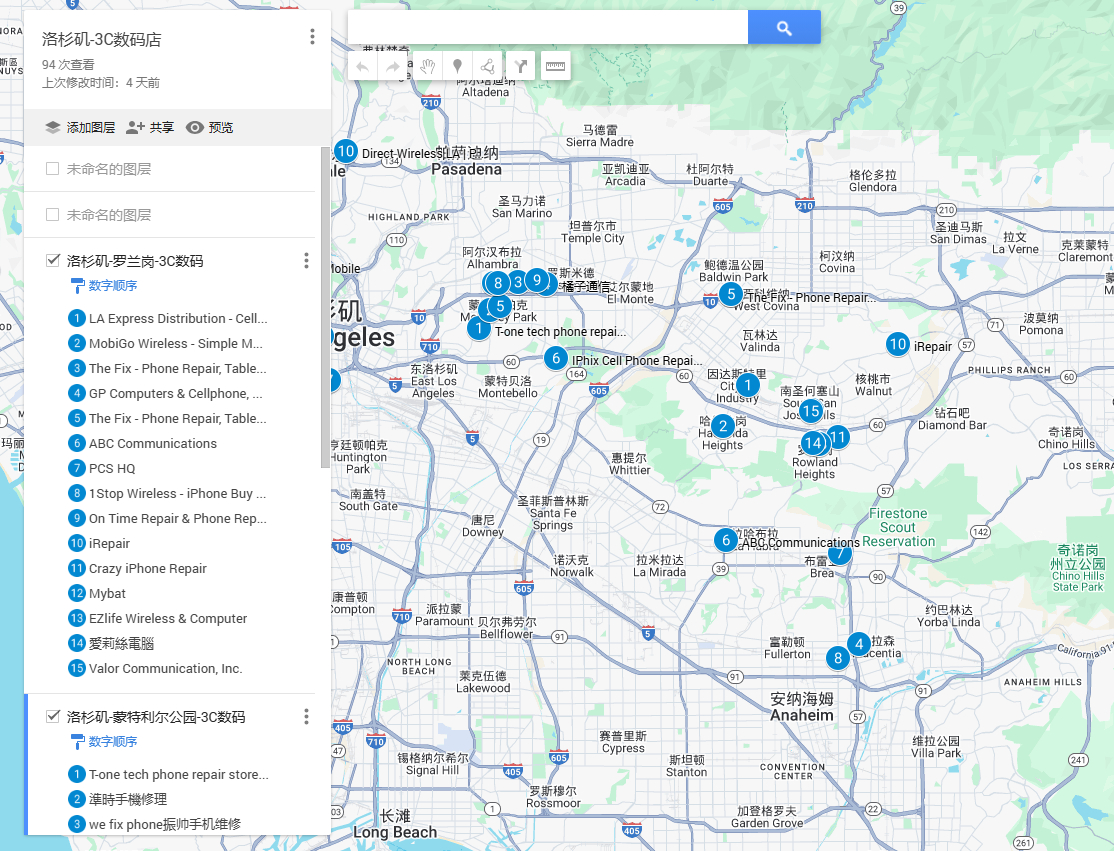Click the undo arrow in map toolbar
Viewport: 1114px width, 851px height.
[362, 67]
